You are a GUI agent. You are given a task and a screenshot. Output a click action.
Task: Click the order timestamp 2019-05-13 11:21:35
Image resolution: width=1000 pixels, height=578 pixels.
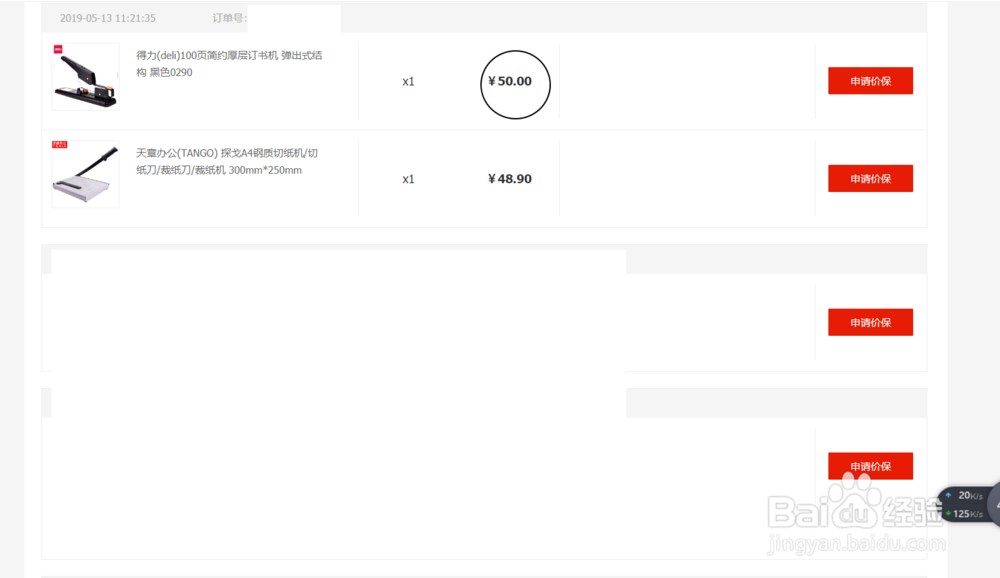(x=107, y=18)
